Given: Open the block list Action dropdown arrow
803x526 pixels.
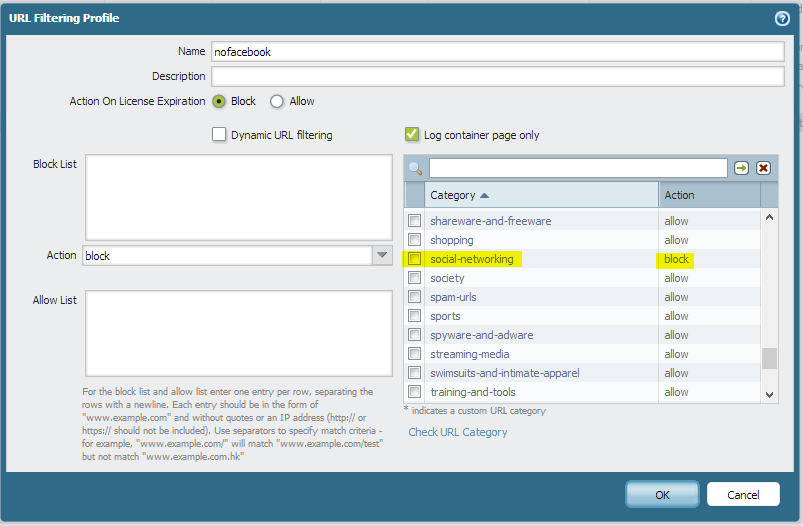Looking at the screenshot, I should [382, 255].
